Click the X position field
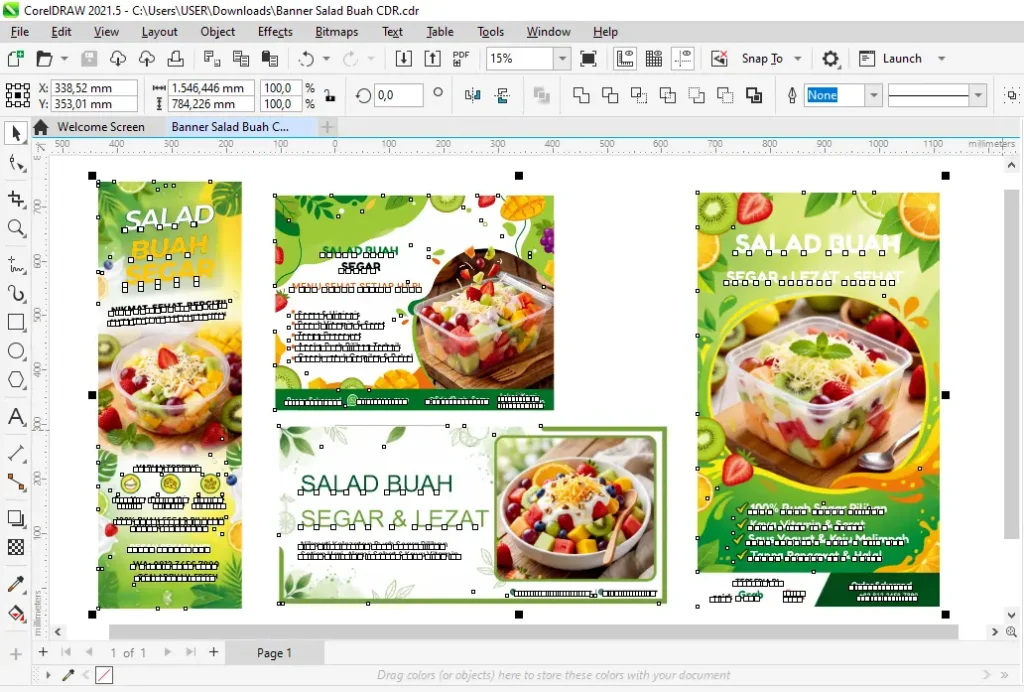Screen dimensions: 1024x692 tap(94, 87)
